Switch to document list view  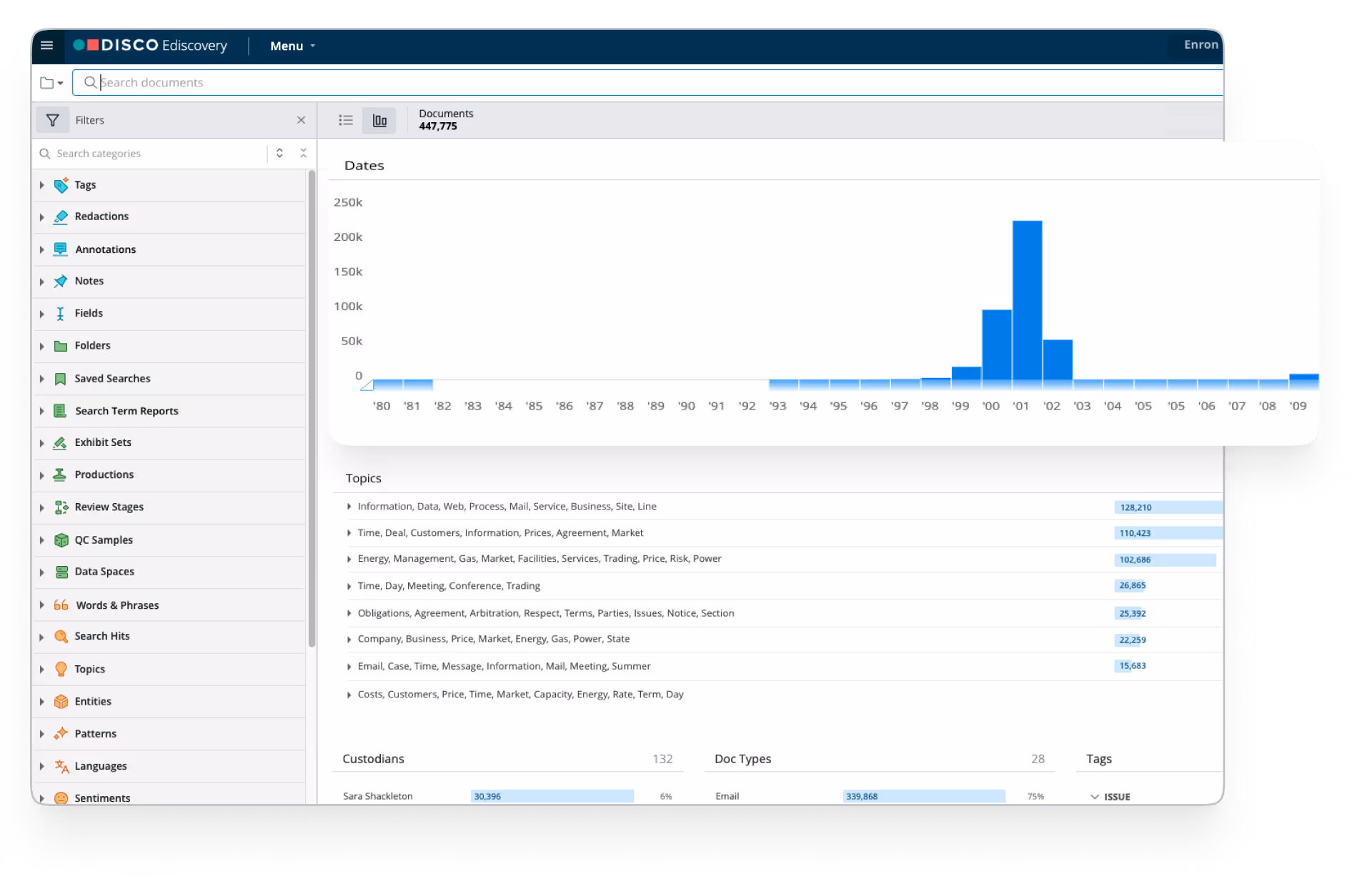(346, 120)
